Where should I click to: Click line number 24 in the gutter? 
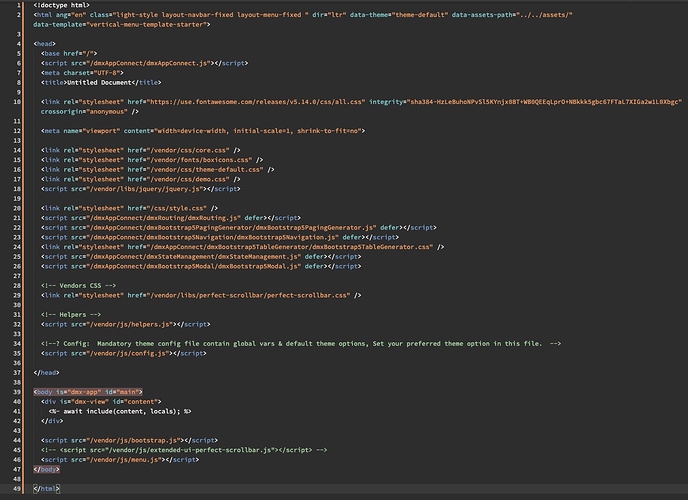coord(17,246)
